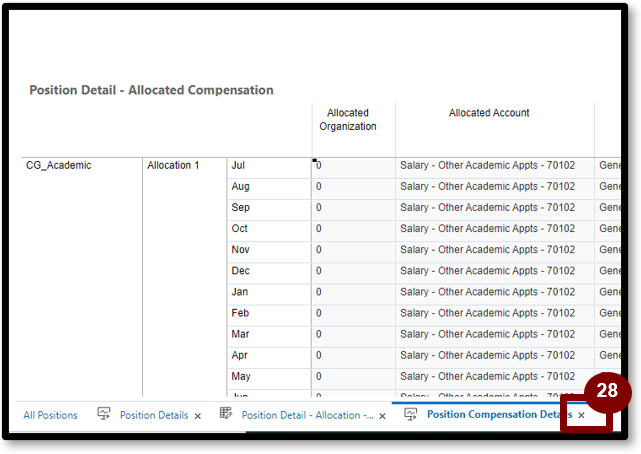Click Allocated Organization cell for Apr
641x454 pixels.
coord(354,356)
